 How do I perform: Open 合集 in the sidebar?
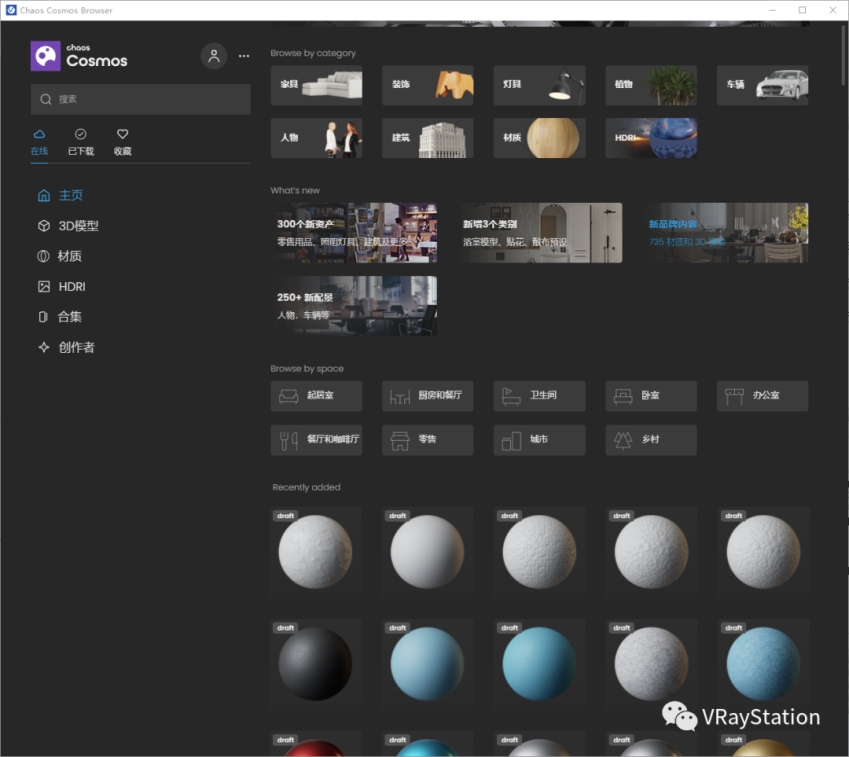[60, 317]
